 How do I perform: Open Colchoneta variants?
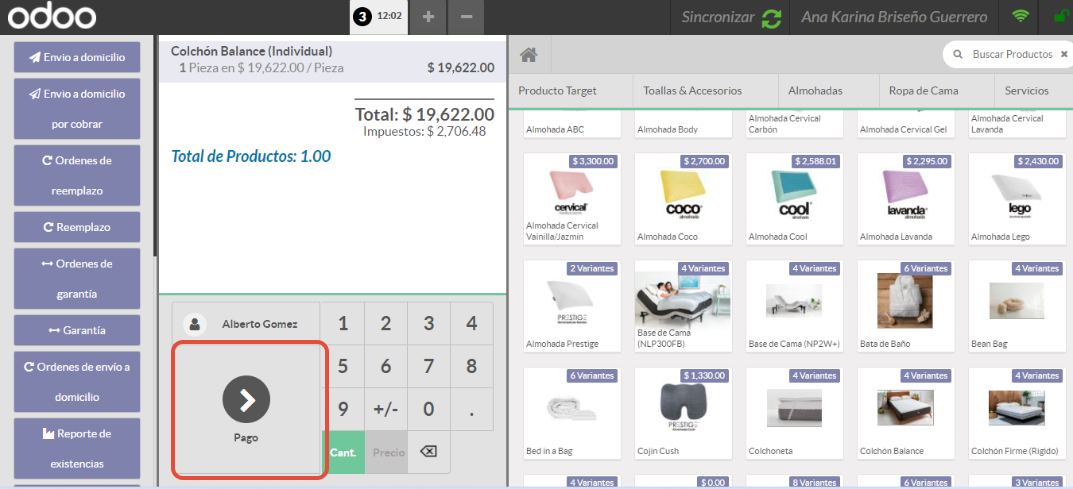tap(794, 414)
